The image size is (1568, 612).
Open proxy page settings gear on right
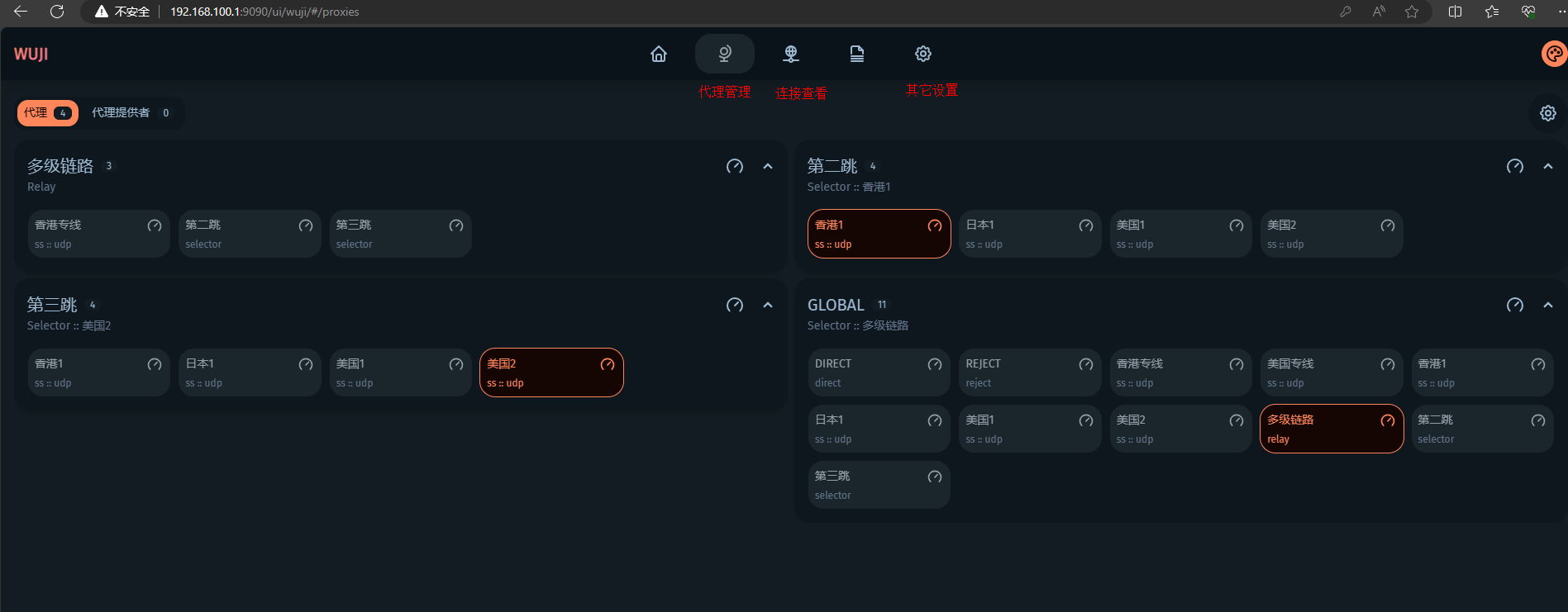tap(1547, 113)
